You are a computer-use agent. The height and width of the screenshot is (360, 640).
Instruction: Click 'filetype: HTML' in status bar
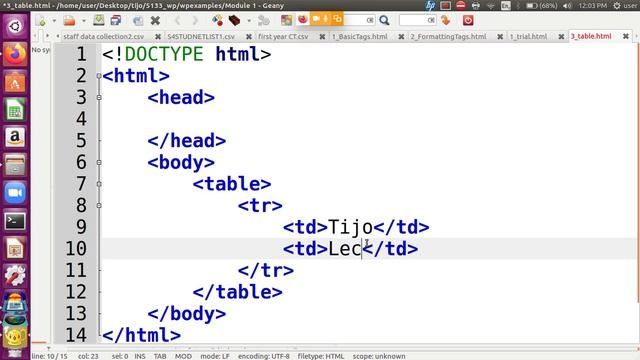pyautogui.click(x=321, y=356)
